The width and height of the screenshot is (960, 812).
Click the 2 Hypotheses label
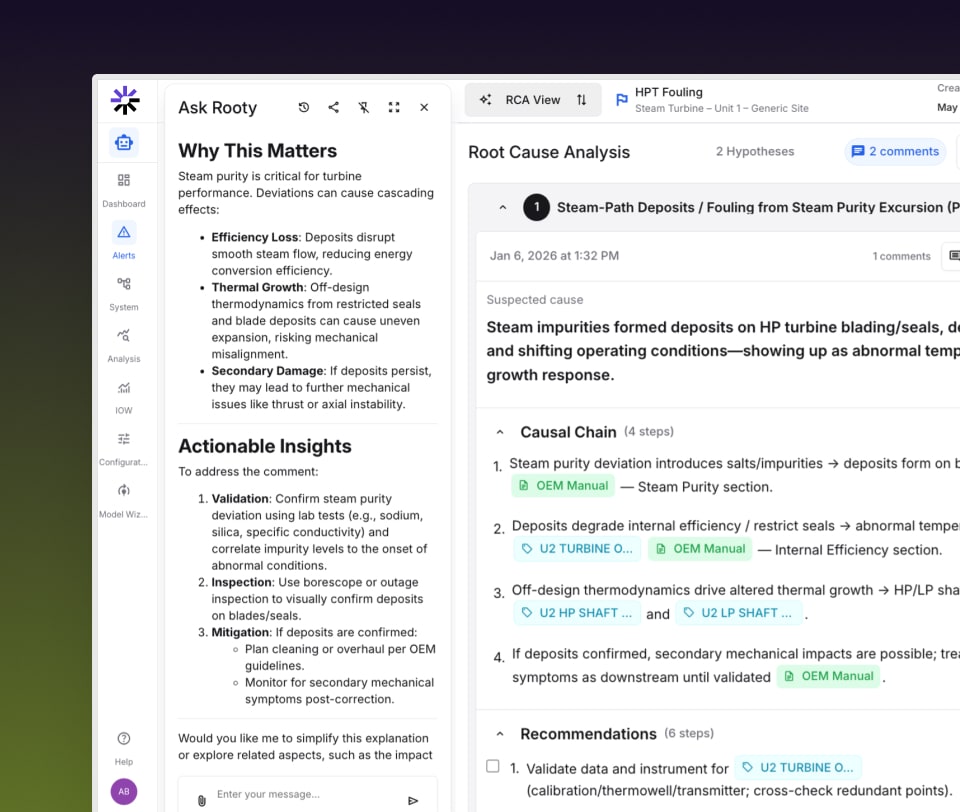(x=755, y=151)
